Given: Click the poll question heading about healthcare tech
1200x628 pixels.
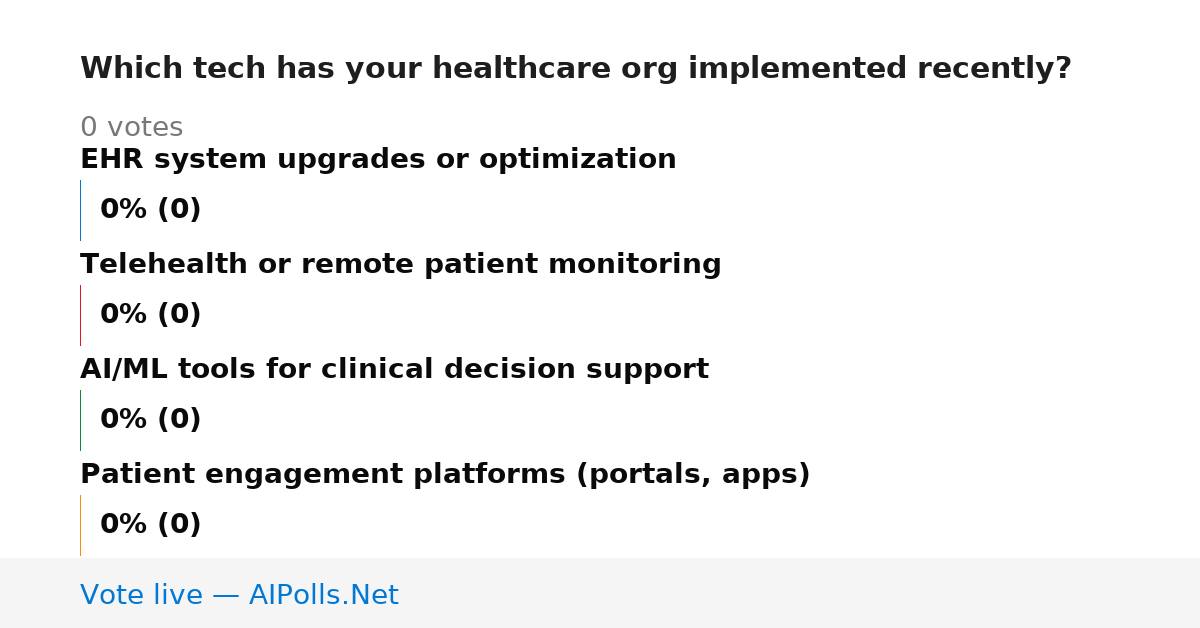Looking at the screenshot, I should (576, 69).
